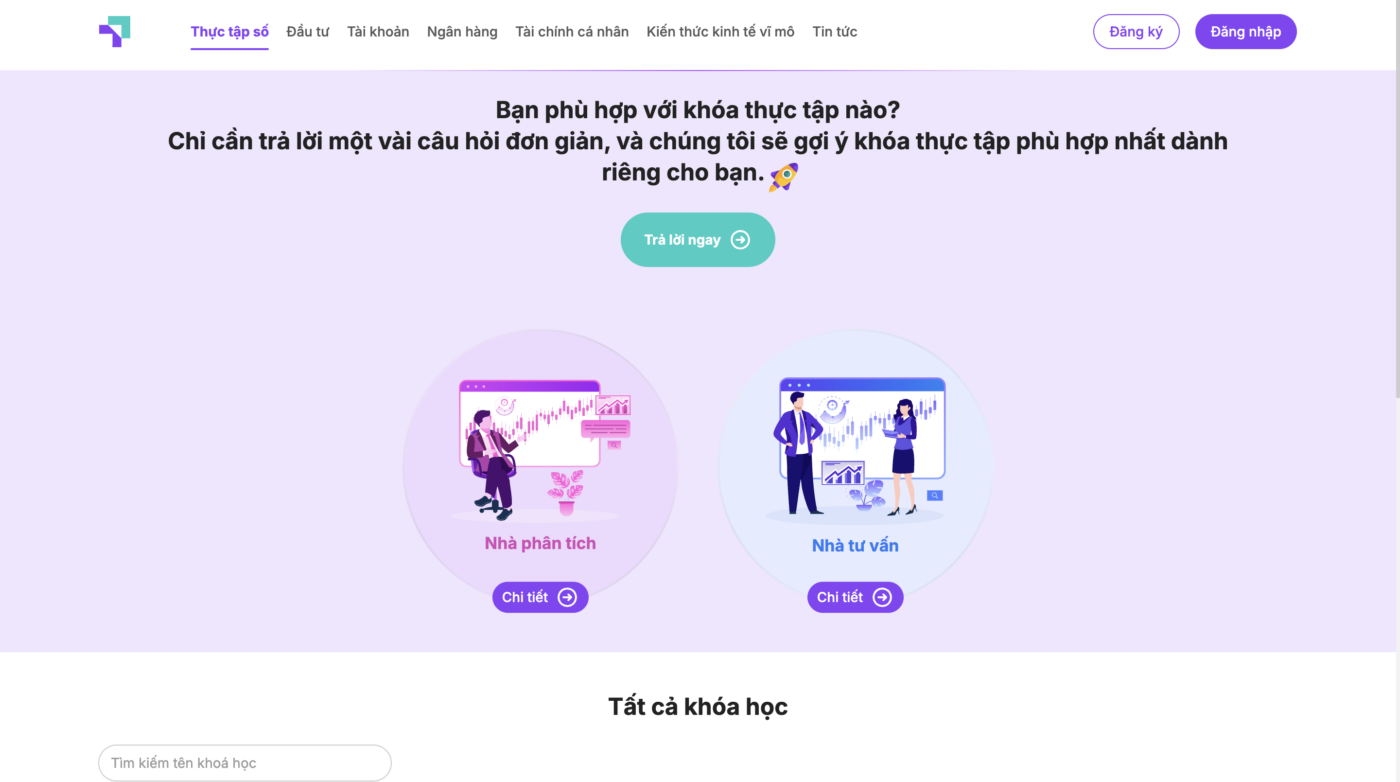This screenshot has width=1400, height=782.
Task: Go to Tài khoản menu item
Action: (378, 32)
